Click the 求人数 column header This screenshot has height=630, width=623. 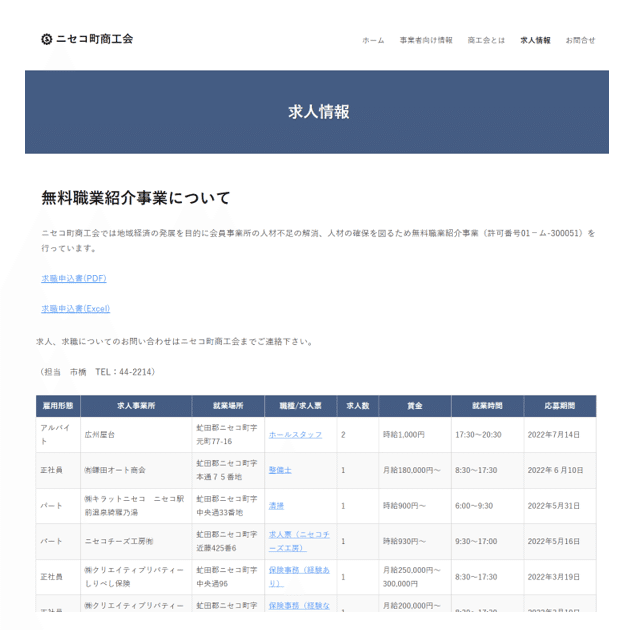pos(357,406)
